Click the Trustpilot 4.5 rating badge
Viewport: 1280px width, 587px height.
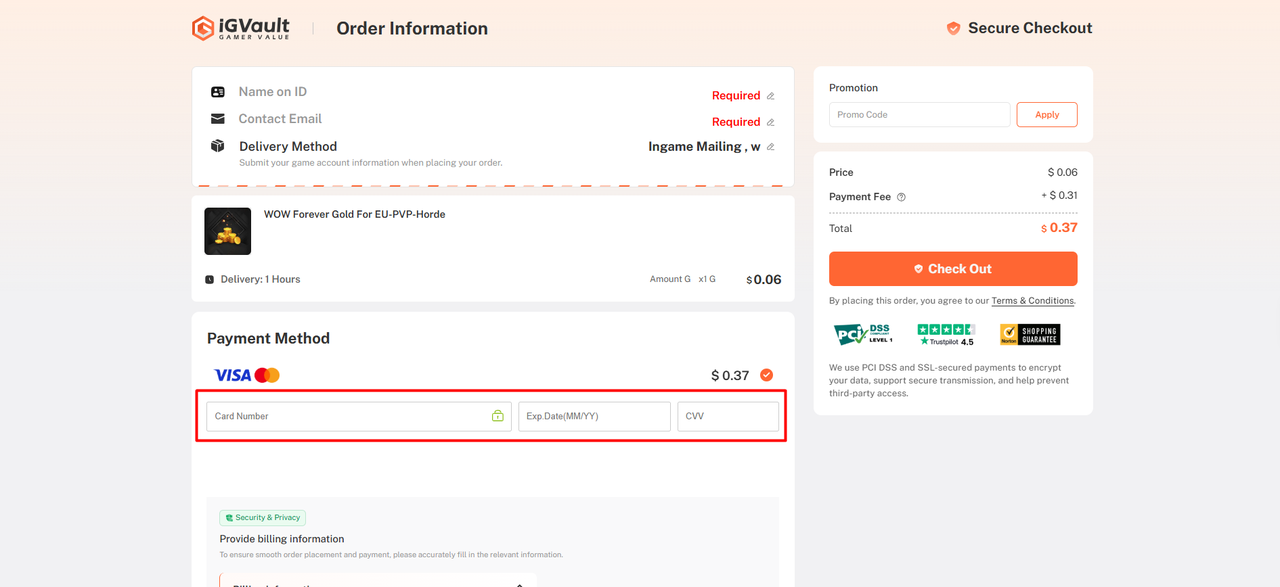pyautogui.click(x=946, y=334)
